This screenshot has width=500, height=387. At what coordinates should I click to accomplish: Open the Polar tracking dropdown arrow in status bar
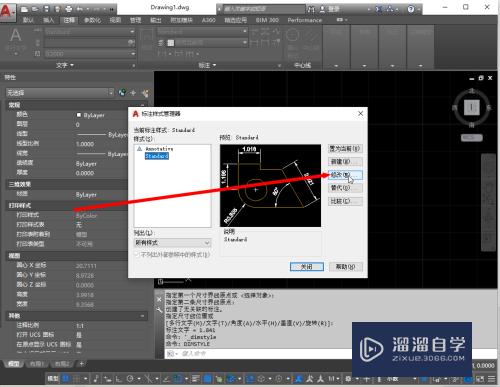pyautogui.click(x=139, y=379)
